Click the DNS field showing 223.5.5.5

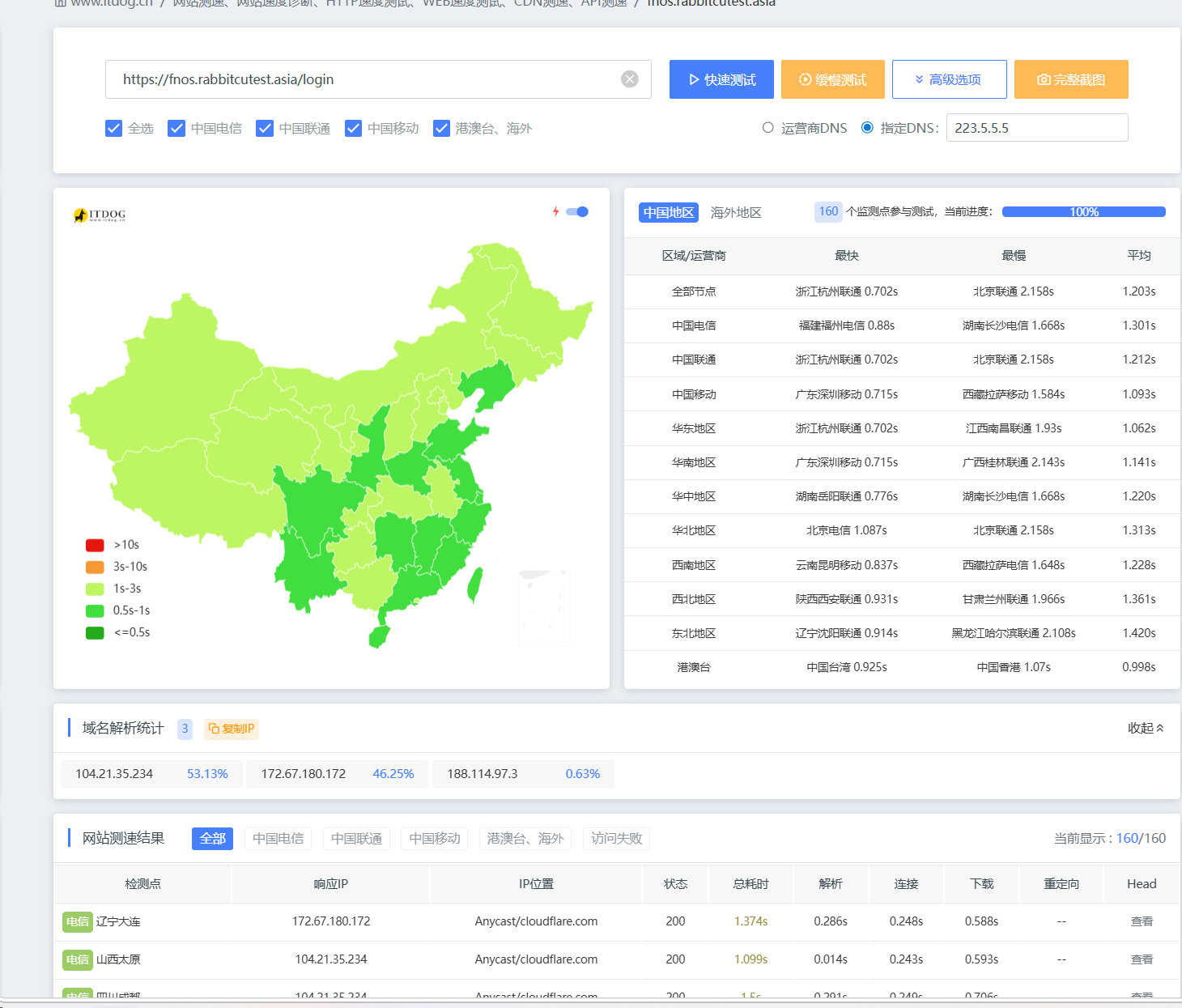pos(1036,128)
